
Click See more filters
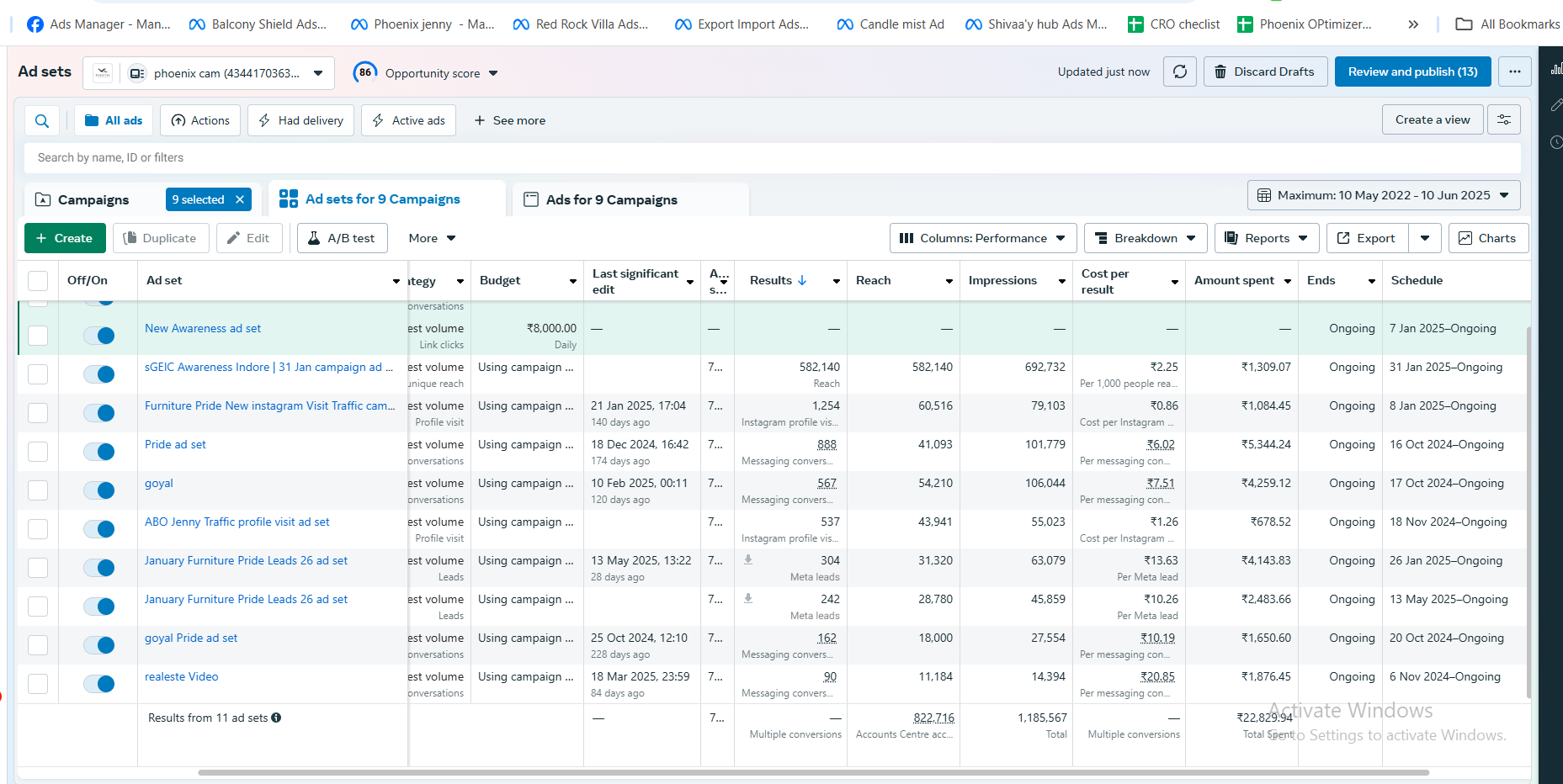point(509,120)
